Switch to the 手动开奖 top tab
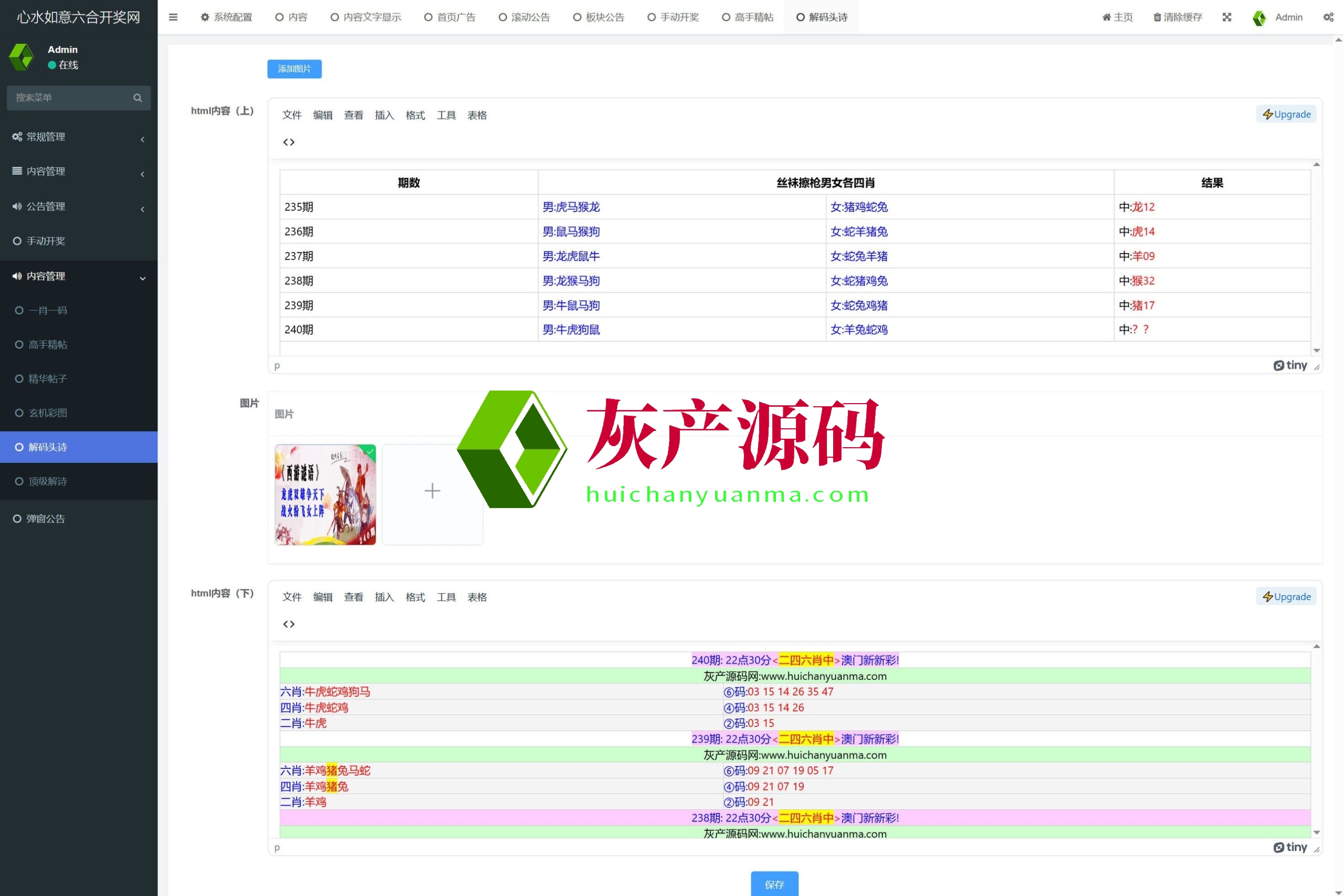This screenshot has height=896, width=1344. pos(673,17)
